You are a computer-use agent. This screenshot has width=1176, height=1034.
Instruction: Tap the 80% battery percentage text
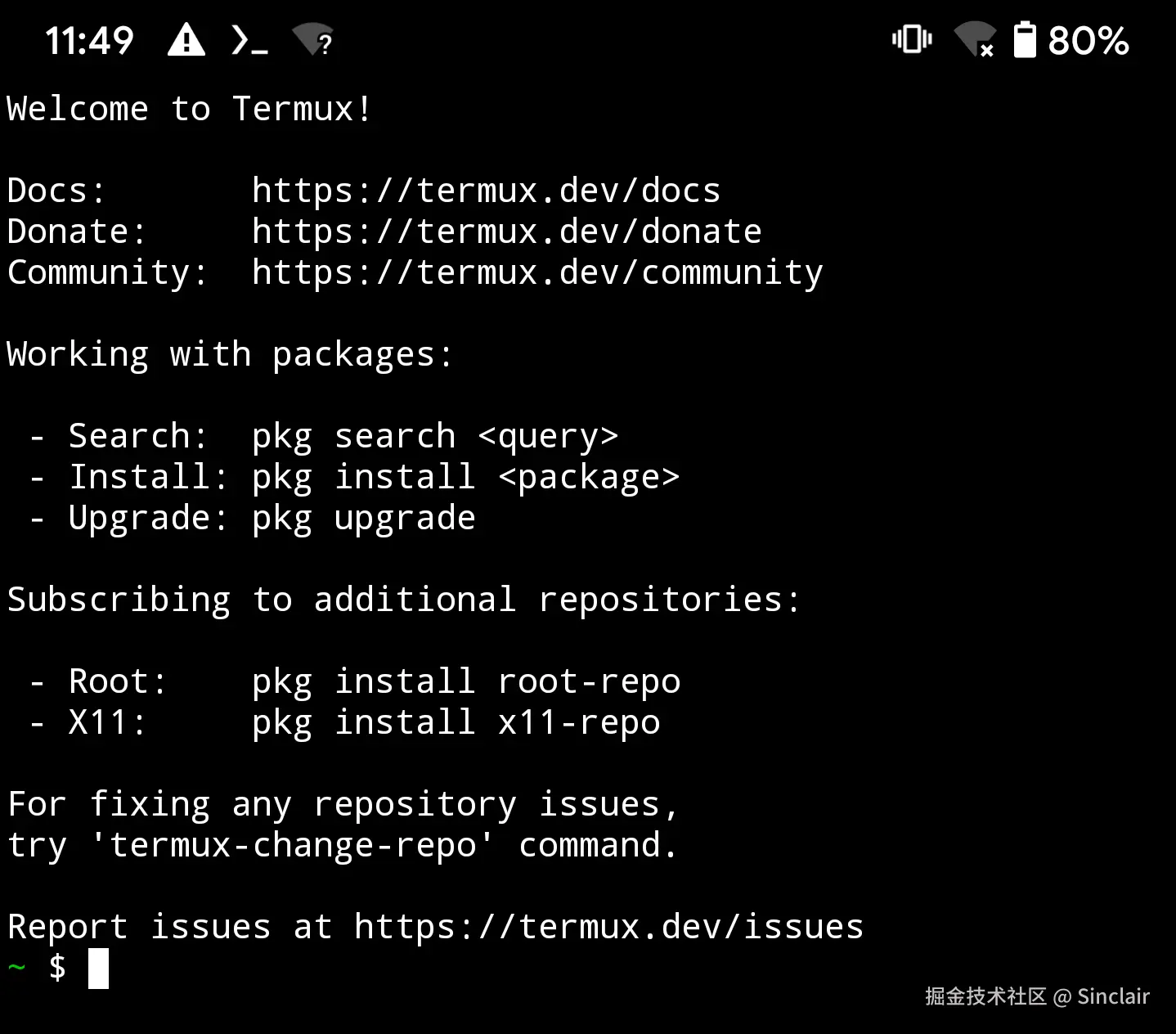pos(1088,40)
